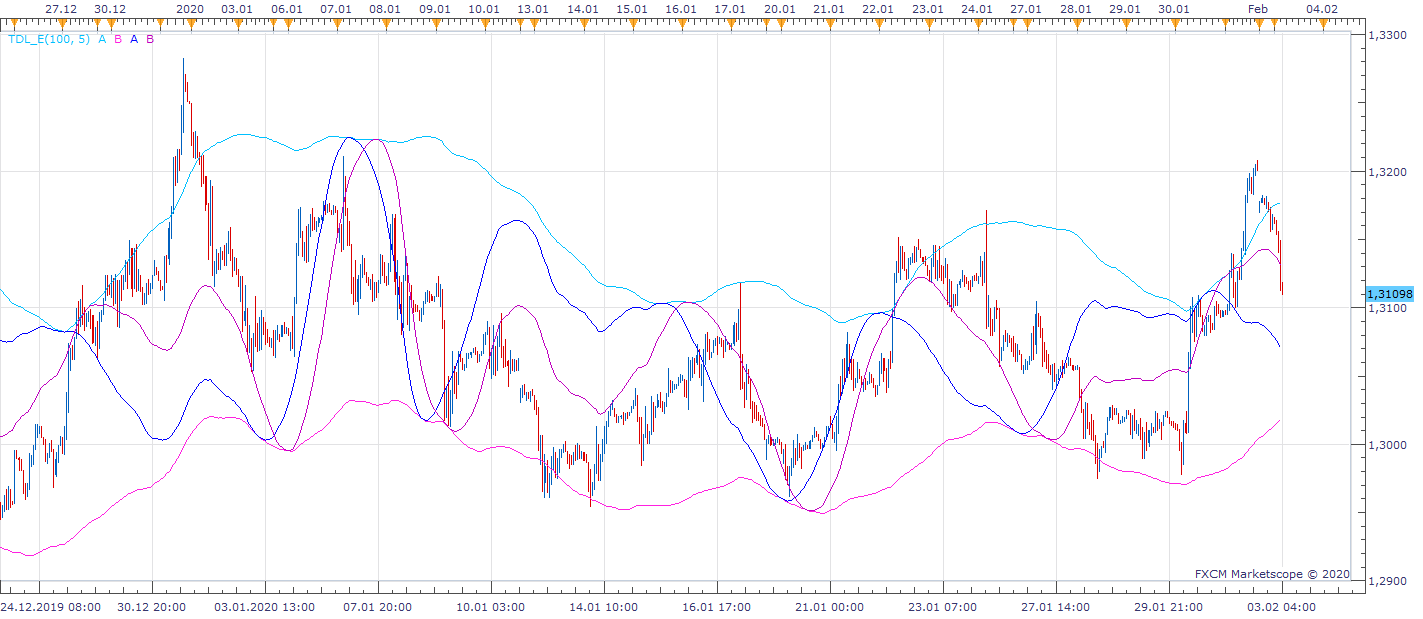The height and width of the screenshot is (619, 1423).
Task: Click the orange marker below 07.01
Action: (x=336, y=24)
